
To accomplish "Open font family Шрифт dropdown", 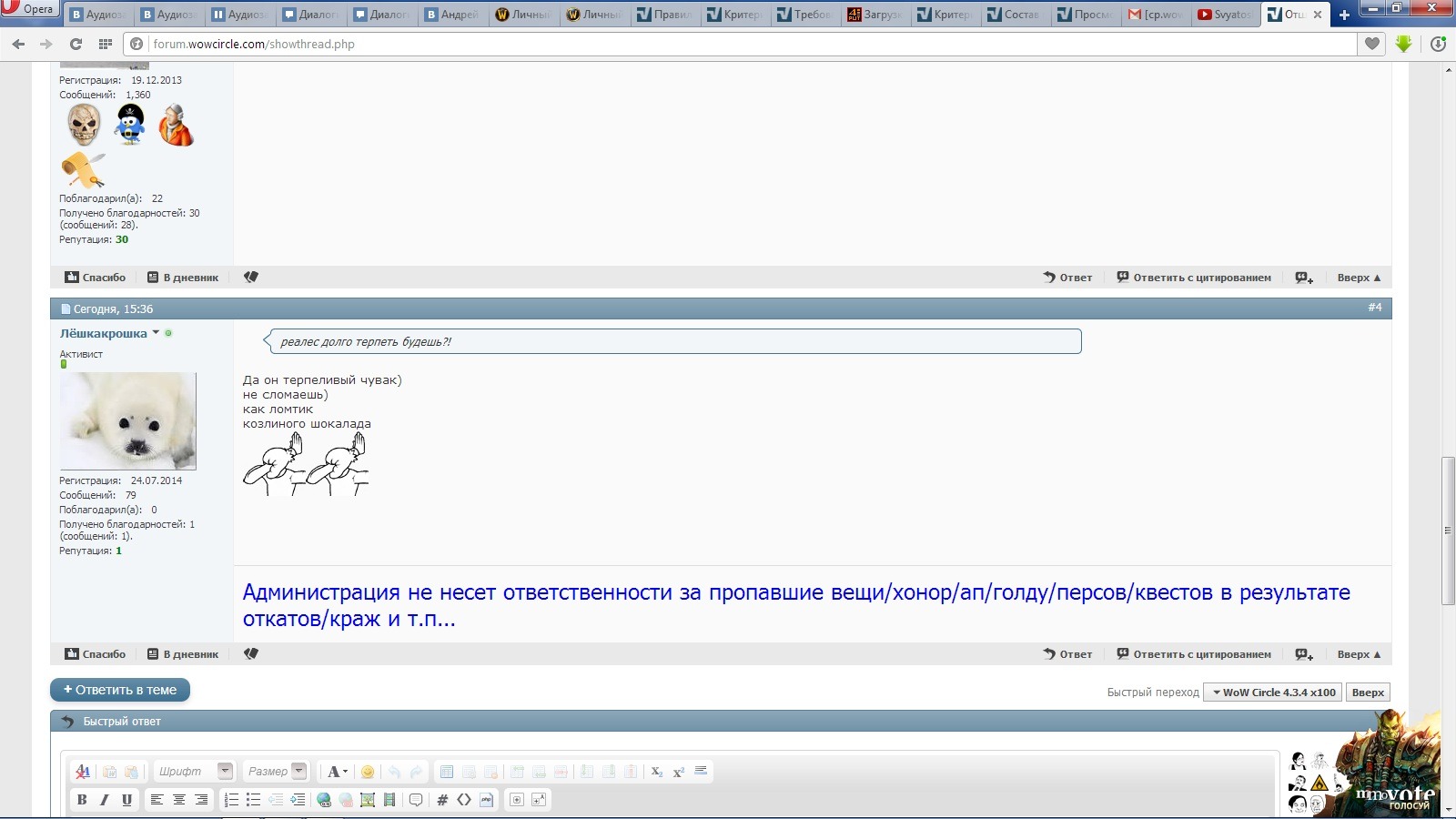I will click(x=195, y=772).
